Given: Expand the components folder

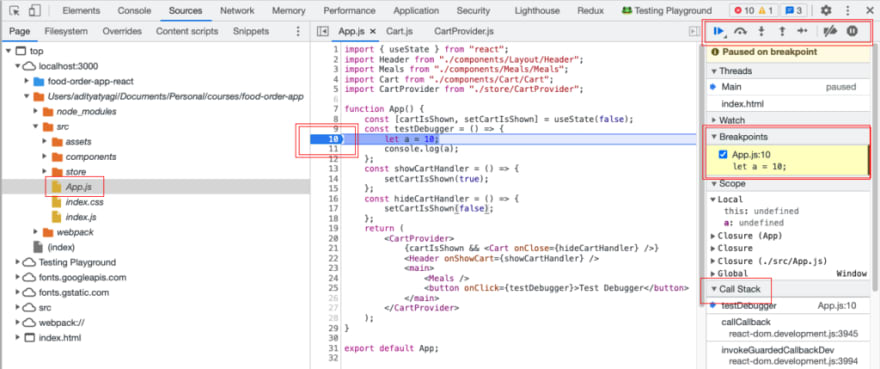Looking at the screenshot, I should [x=45, y=157].
